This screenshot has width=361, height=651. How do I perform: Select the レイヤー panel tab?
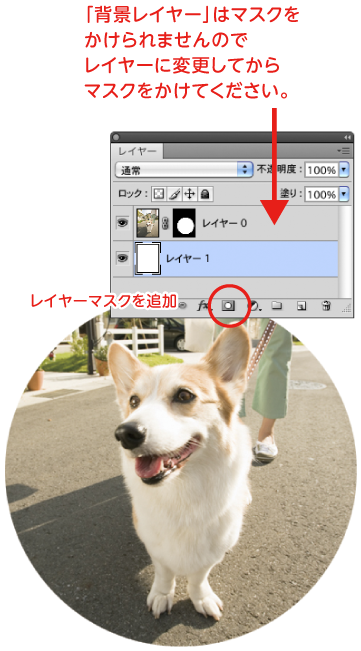point(137,151)
